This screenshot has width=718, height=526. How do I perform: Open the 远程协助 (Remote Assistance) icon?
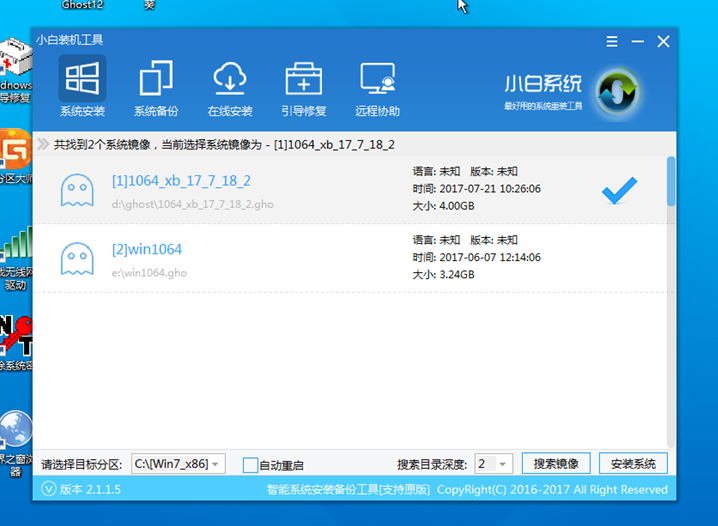[377, 87]
